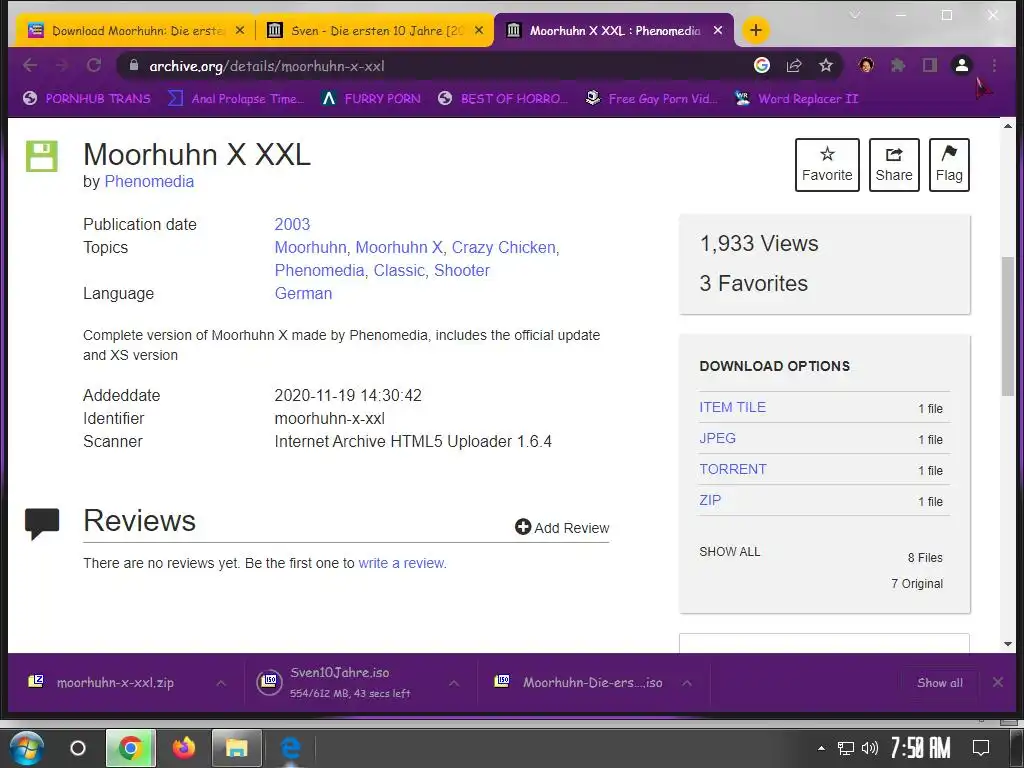This screenshot has width=1024, height=768.
Task: Switch to the Download Moorhuhn tab
Action: 132,31
